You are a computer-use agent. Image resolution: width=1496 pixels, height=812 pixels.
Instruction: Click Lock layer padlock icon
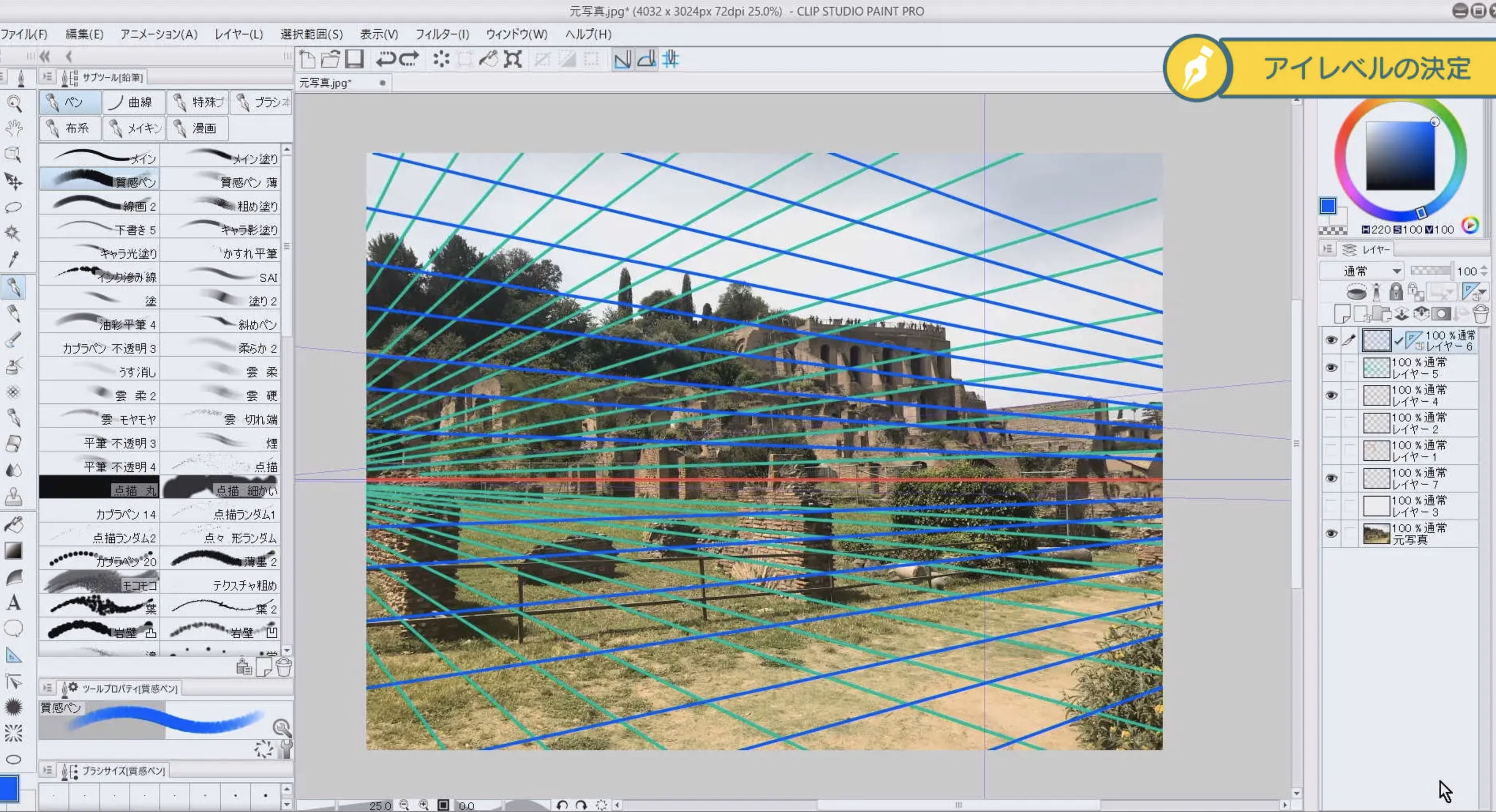1396,291
